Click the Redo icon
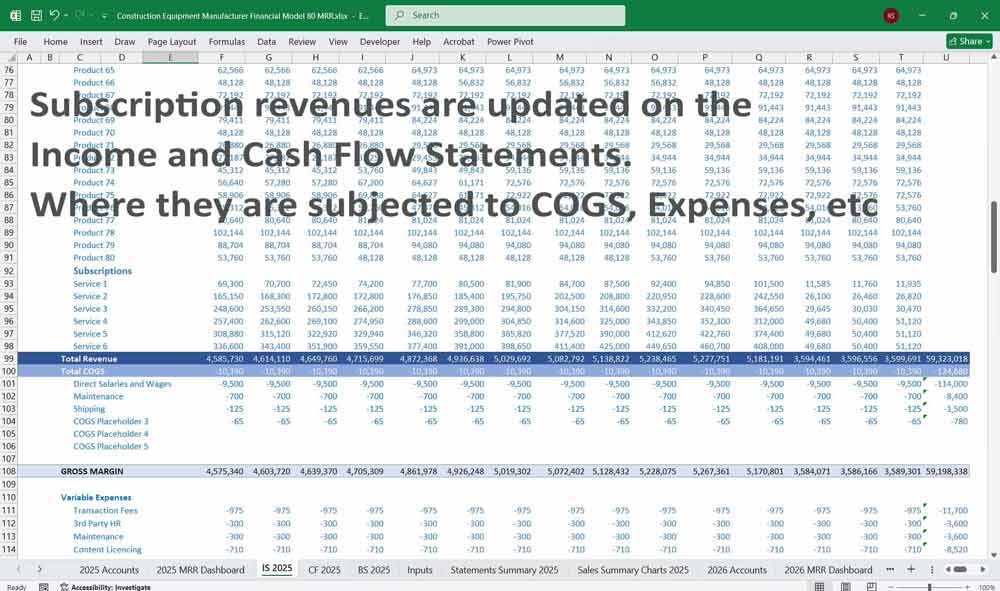The height and width of the screenshot is (591, 1000). pos(78,15)
